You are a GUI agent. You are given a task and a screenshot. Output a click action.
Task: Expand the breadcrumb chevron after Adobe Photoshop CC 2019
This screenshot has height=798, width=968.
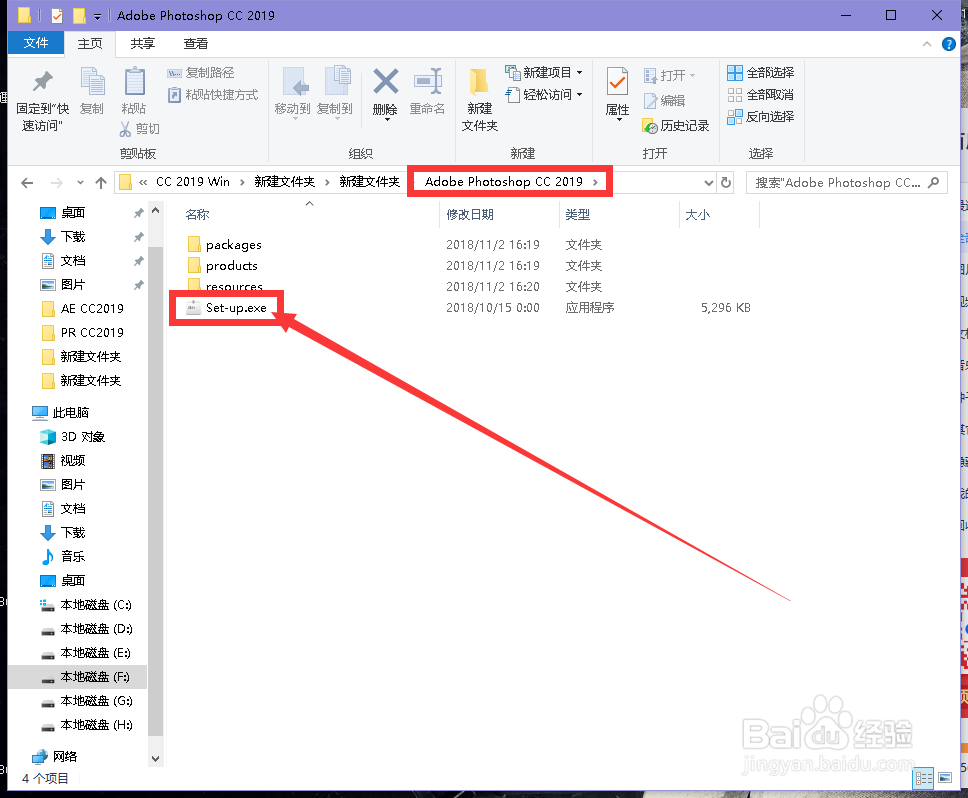click(x=595, y=182)
